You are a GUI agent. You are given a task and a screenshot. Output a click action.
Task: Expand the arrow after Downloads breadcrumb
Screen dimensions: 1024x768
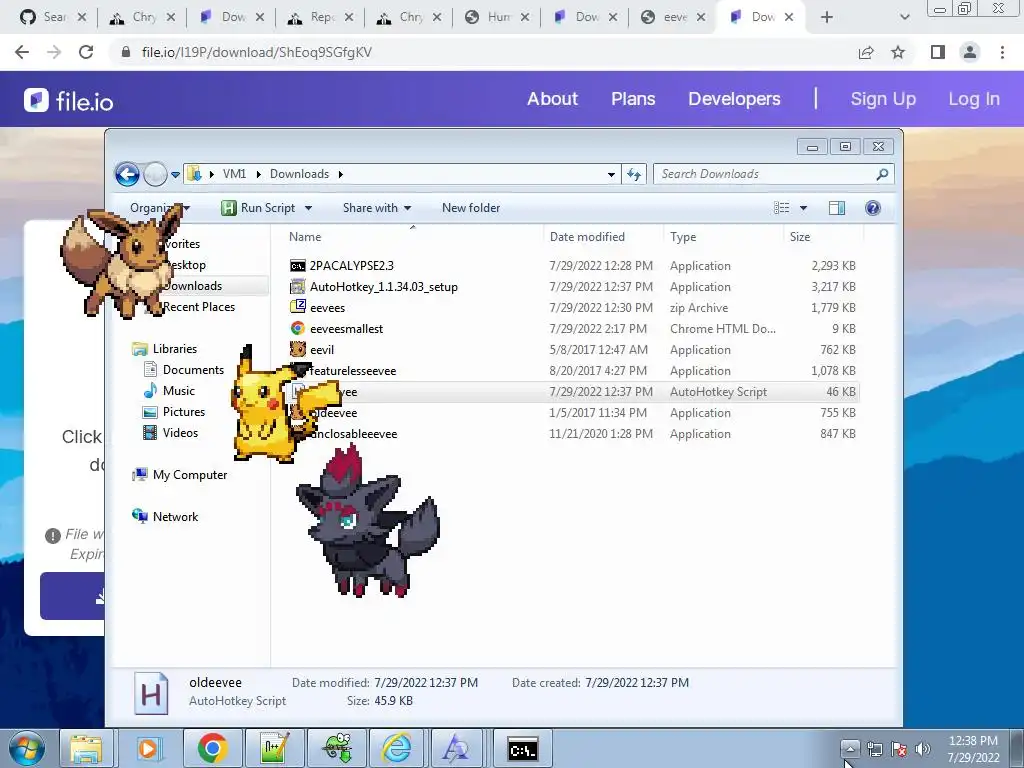pyautogui.click(x=341, y=174)
